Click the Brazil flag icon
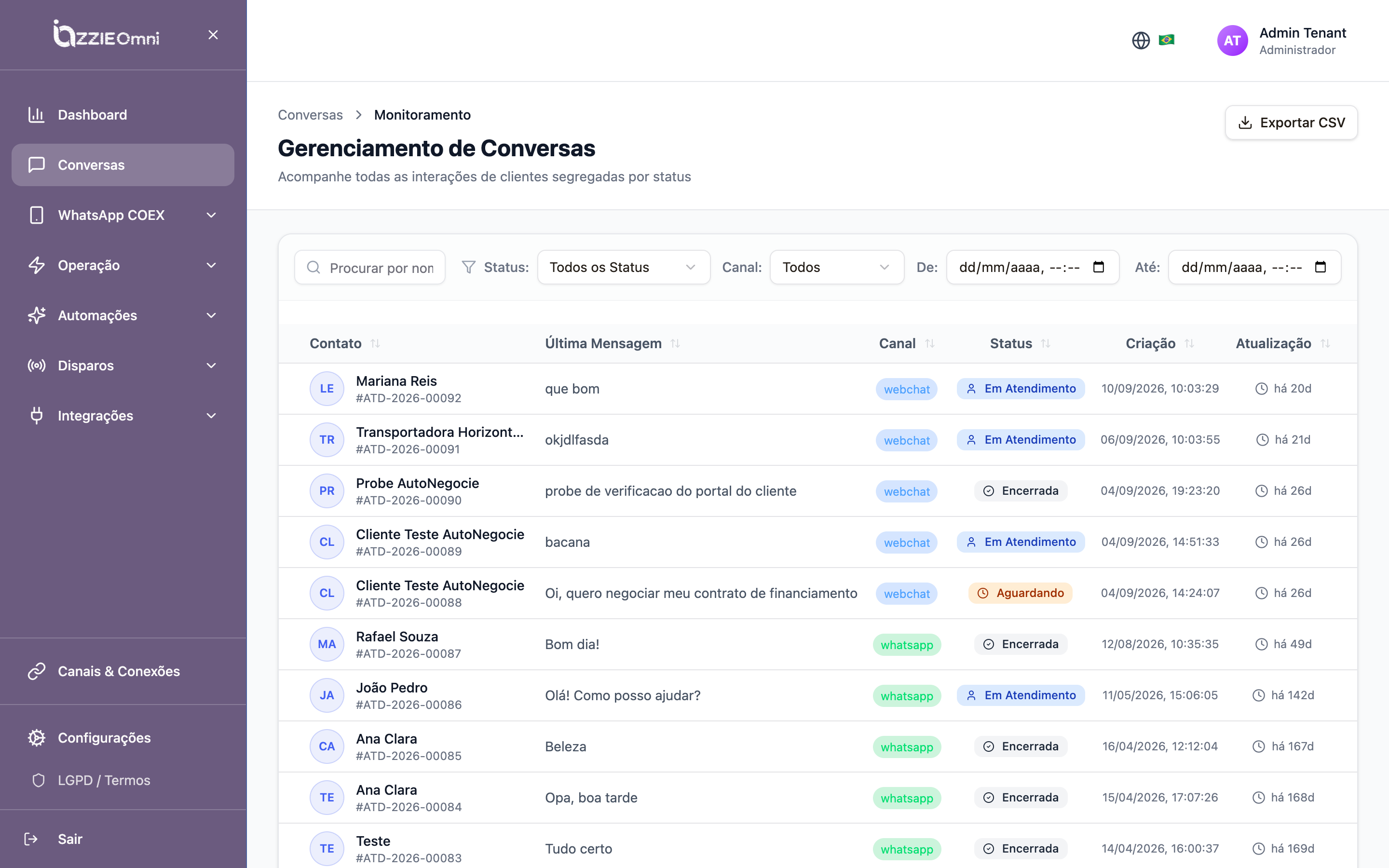Viewport: 1389px width, 868px height. click(x=1166, y=40)
